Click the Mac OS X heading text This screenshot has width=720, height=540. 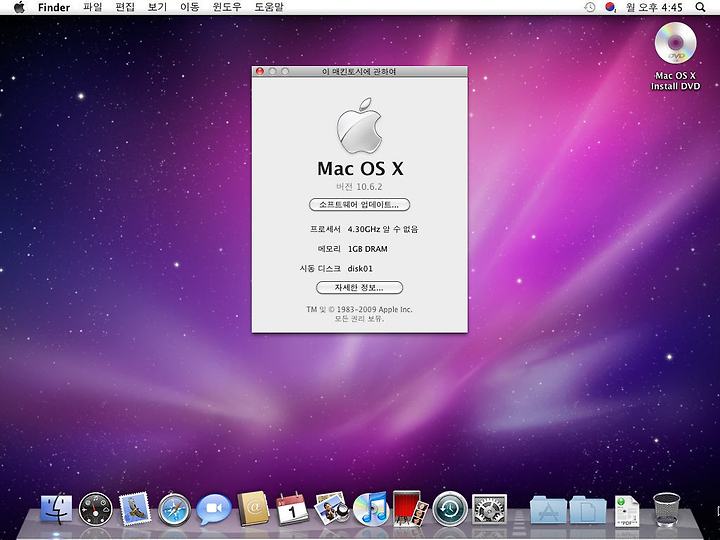360,169
